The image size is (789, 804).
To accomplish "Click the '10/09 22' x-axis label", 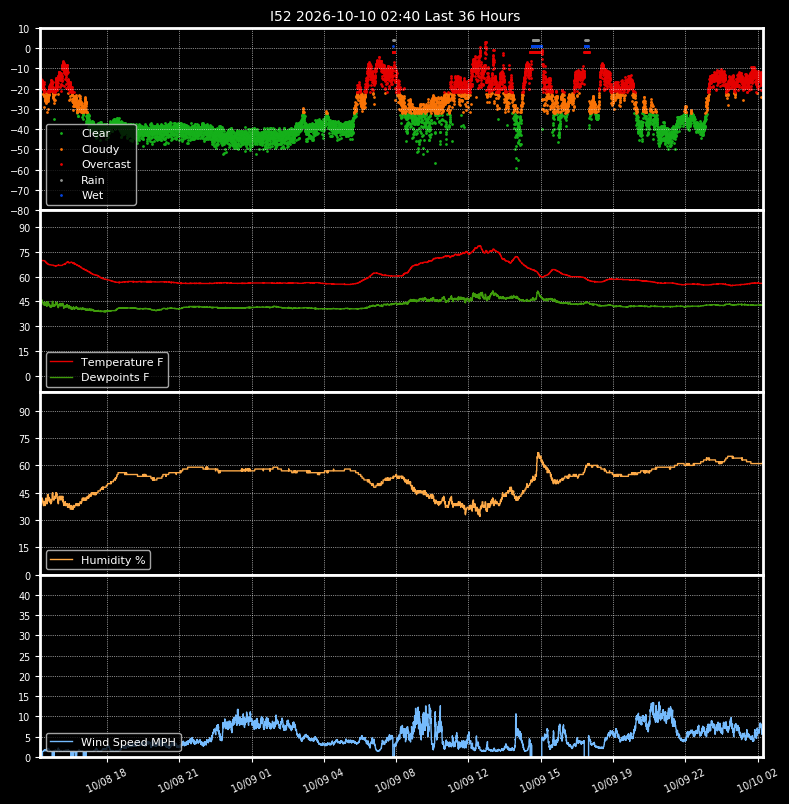I will [x=685, y=780].
